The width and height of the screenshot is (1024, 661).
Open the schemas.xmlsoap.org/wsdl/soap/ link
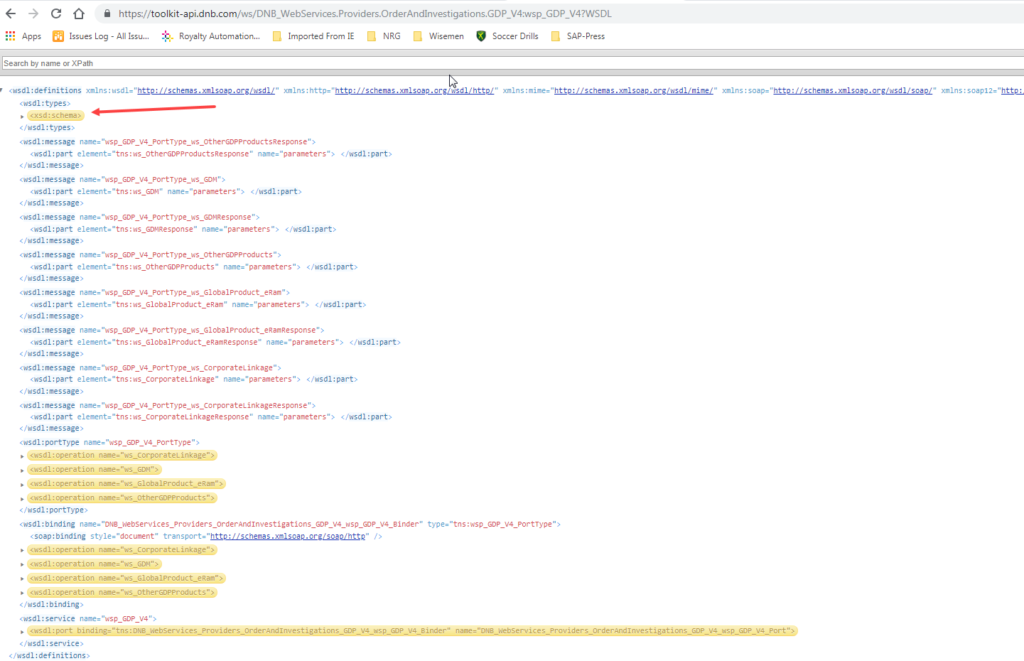(852, 91)
